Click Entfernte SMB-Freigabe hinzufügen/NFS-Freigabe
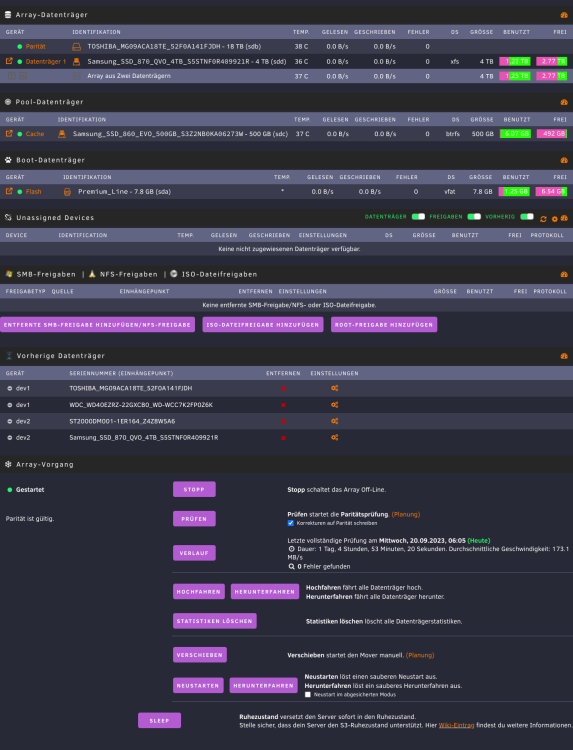Viewport: 573px width, 750px height. [97, 324]
